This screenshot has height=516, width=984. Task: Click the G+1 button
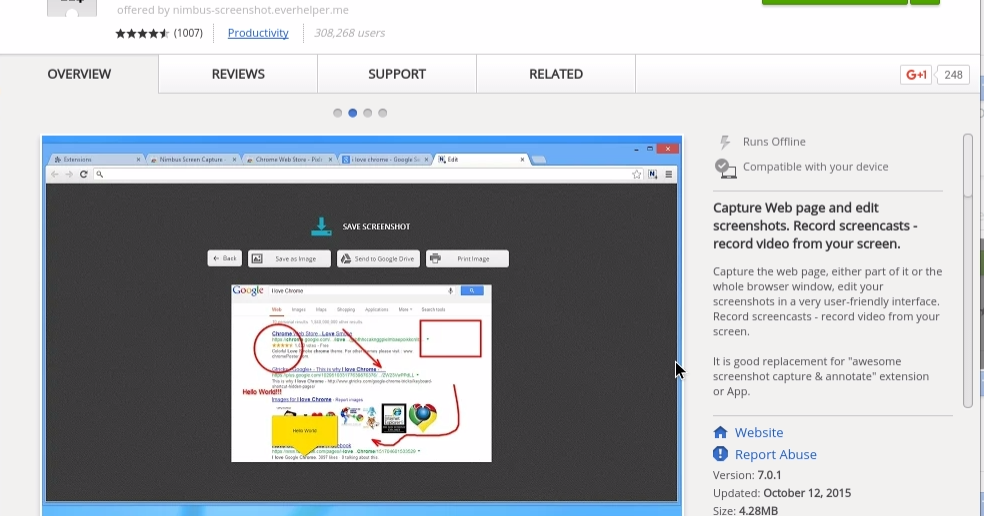[x=916, y=75]
